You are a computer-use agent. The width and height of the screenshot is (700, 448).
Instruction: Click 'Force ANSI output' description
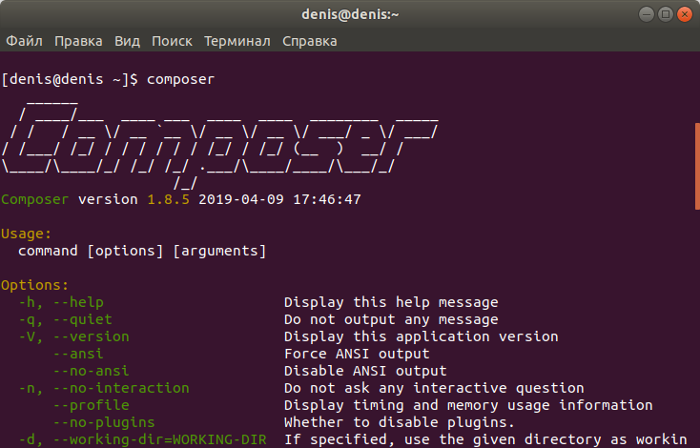point(357,354)
